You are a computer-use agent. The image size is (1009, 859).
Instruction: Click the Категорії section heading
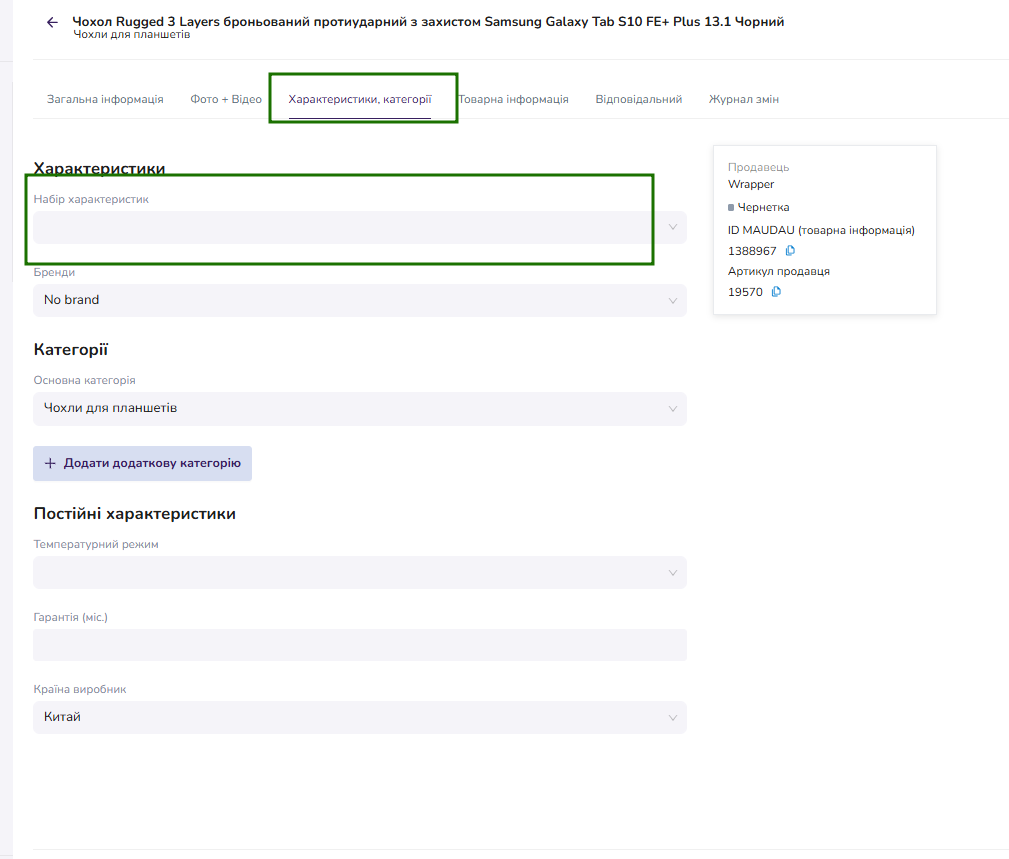[x=71, y=349]
